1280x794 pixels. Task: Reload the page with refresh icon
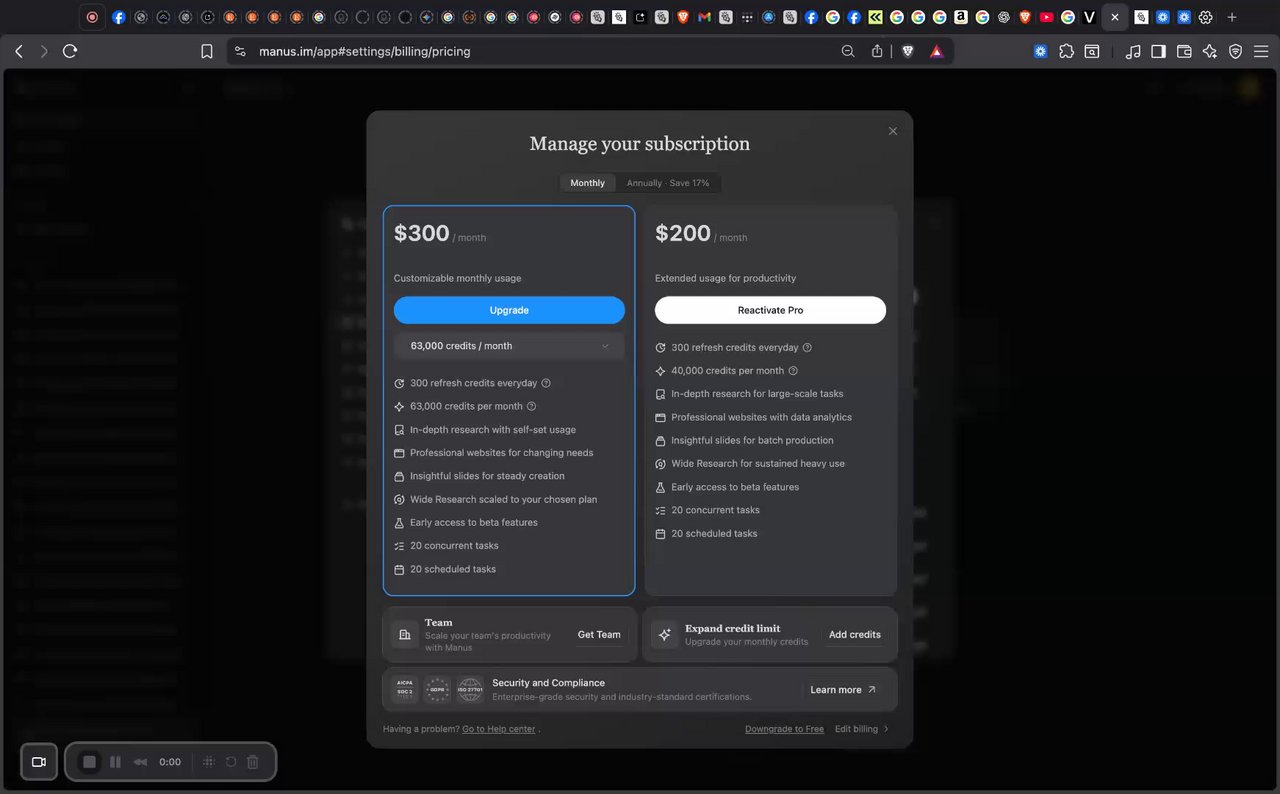coord(70,51)
